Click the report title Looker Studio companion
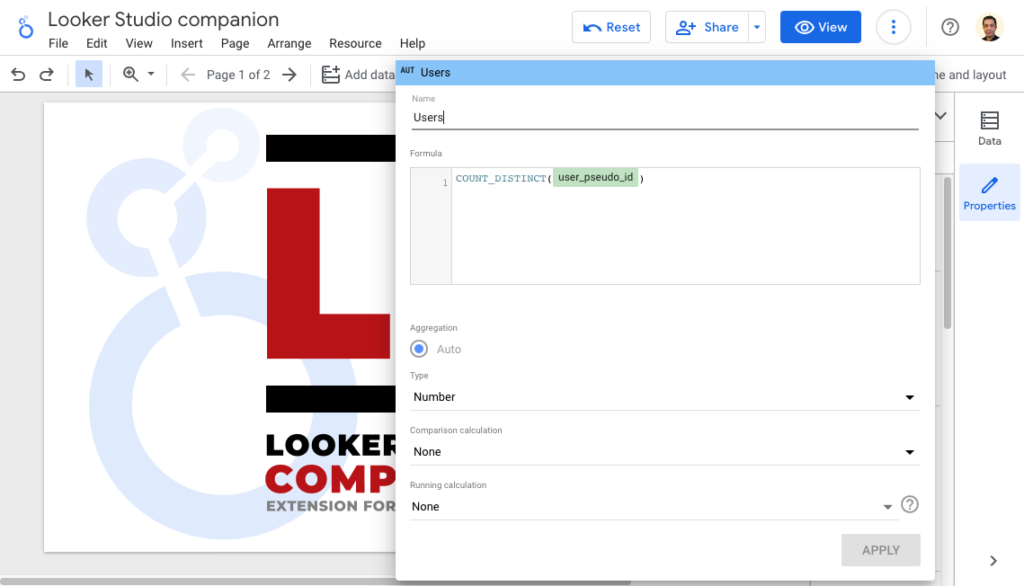 tap(163, 20)
